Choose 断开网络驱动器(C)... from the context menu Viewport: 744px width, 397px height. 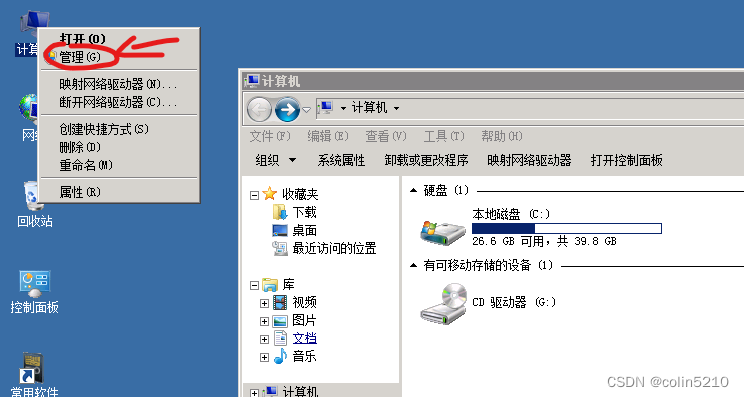[x=119, y=102]
